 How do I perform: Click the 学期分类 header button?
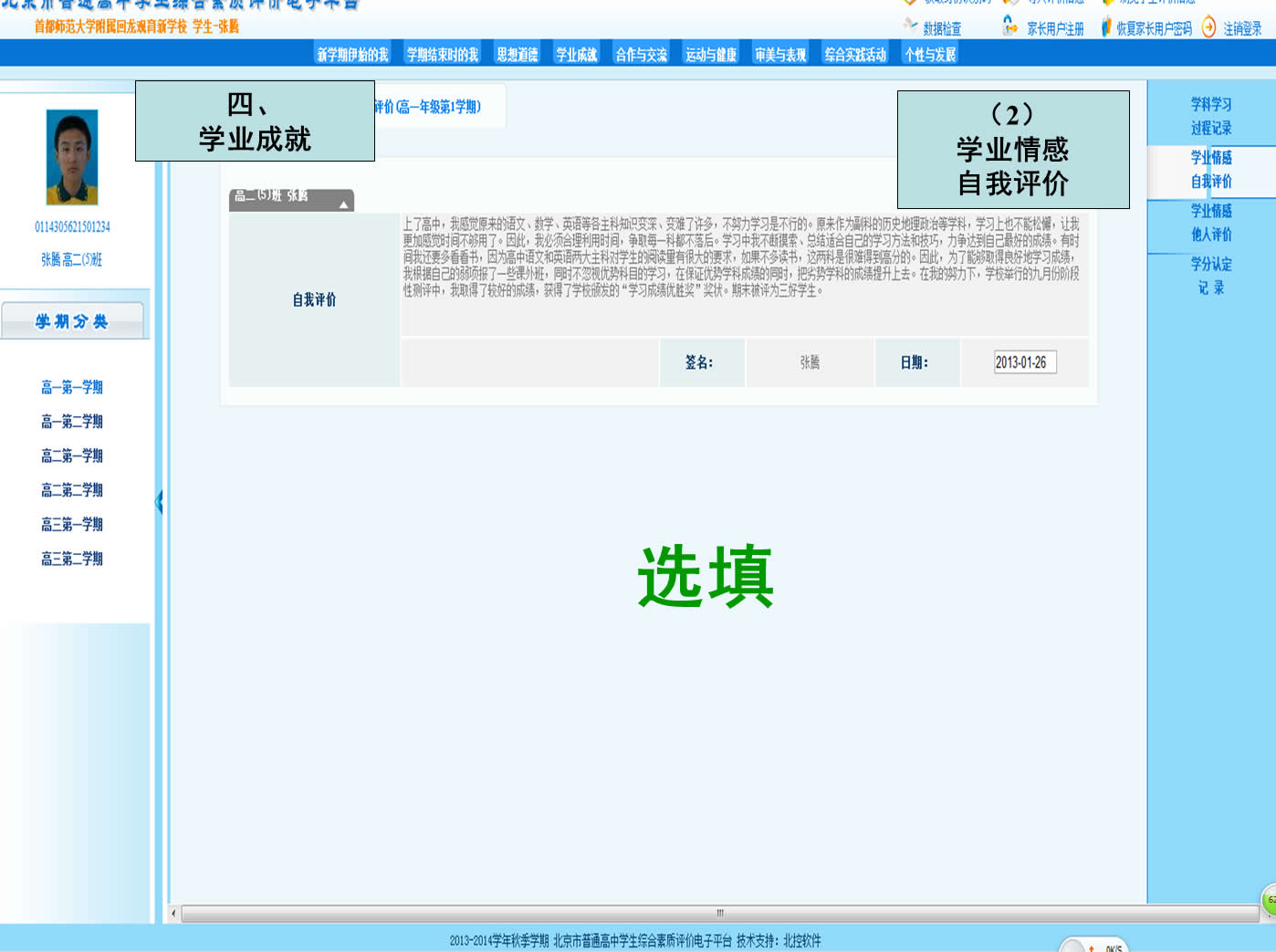click(x=72, y=321)
